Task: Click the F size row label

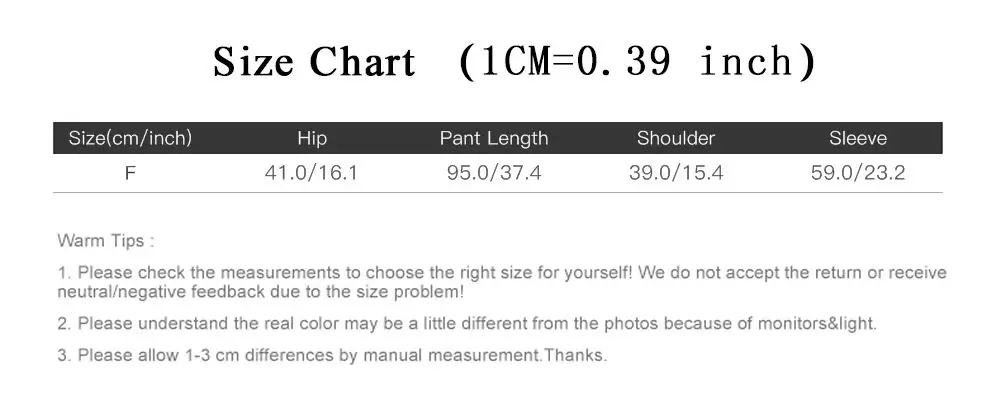Action: coord(130,173)
